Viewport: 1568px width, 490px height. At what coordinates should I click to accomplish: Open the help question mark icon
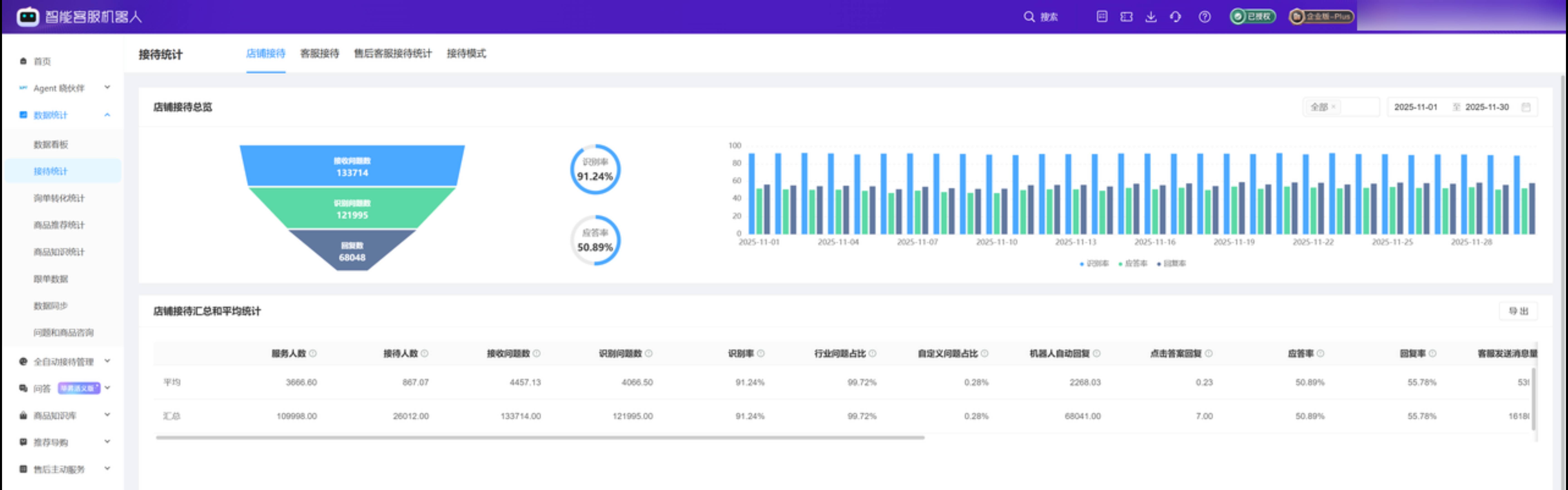1205,16
